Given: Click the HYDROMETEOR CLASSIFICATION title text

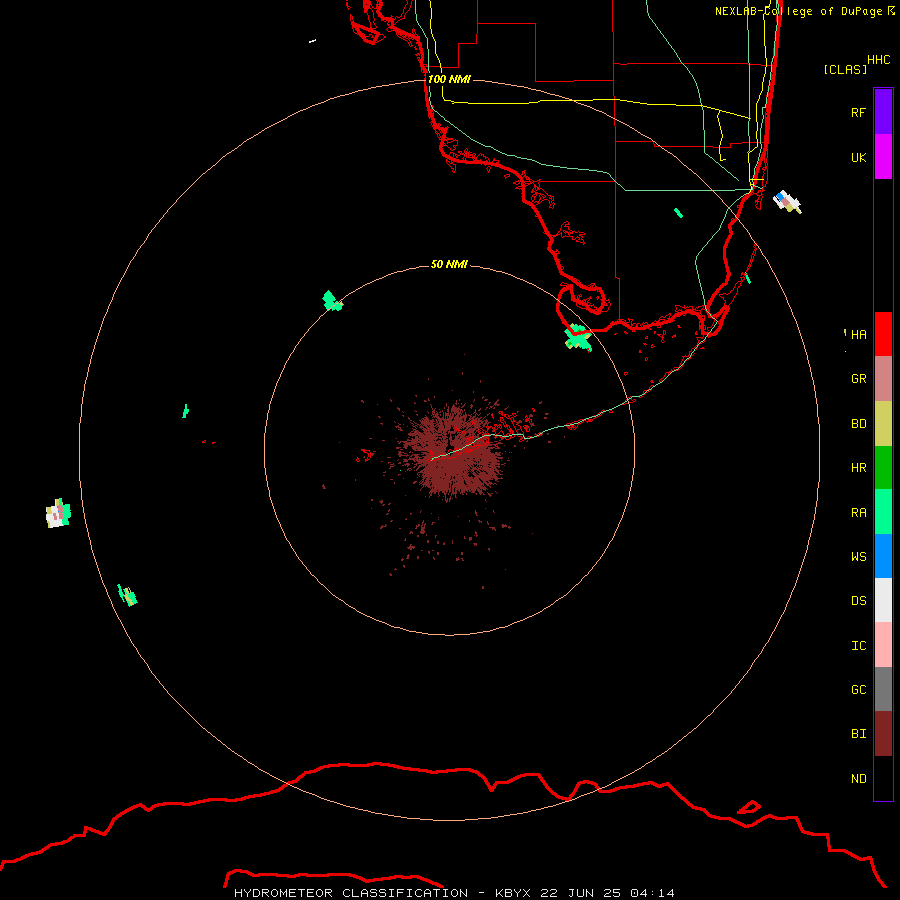Looking at the screenshot, I should pyautogui.click(x=351, y=893).
